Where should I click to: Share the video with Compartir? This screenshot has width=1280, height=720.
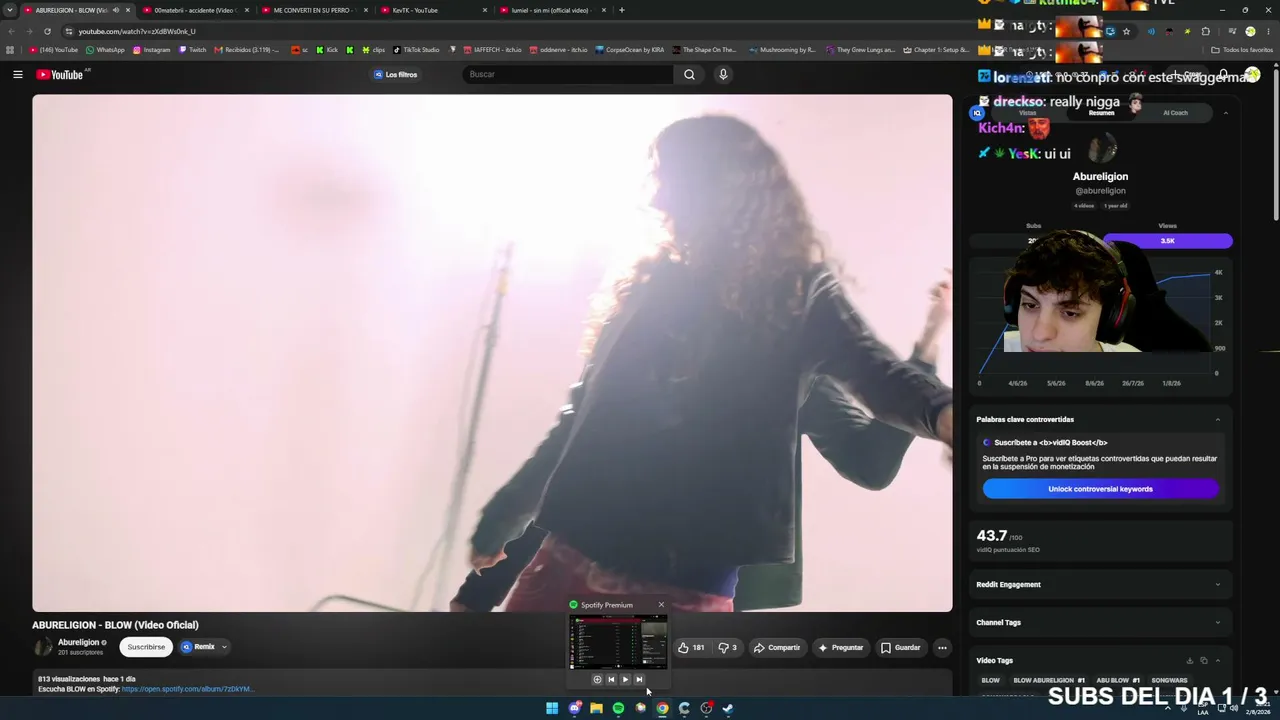click(776, 647)
